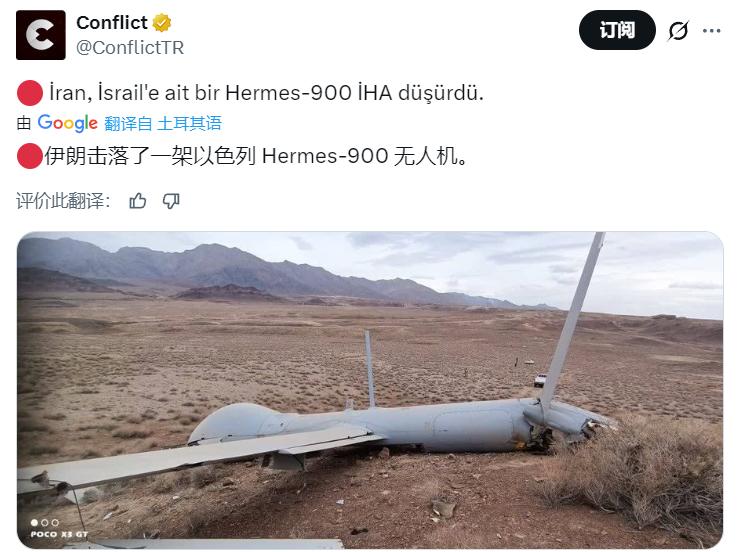The width and height of the screenshot is (743, 552).
Task: Click the Conflict profile avatar logo
Action: (41, 35)
